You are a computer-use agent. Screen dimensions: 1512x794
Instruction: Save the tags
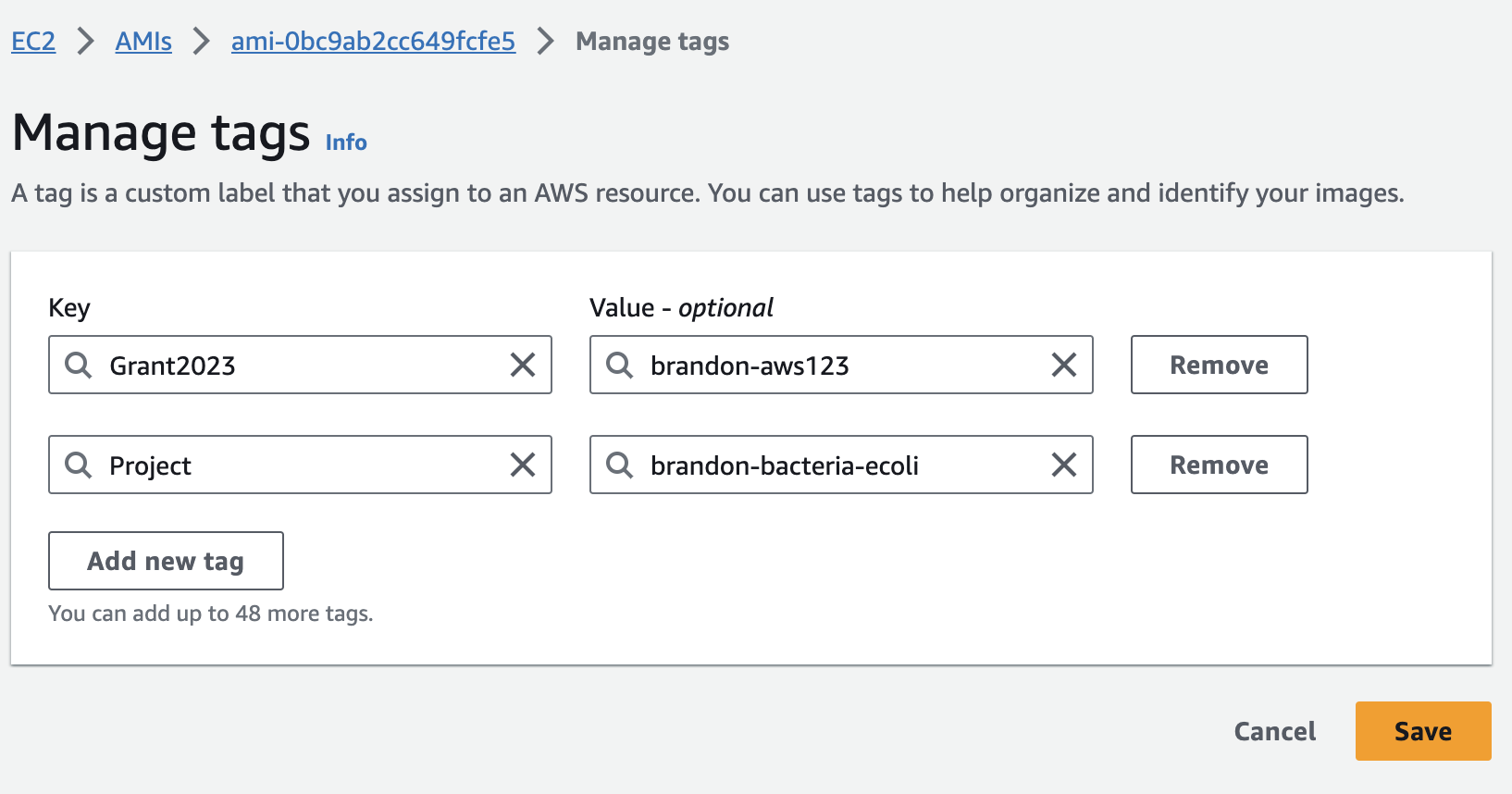1423,731
